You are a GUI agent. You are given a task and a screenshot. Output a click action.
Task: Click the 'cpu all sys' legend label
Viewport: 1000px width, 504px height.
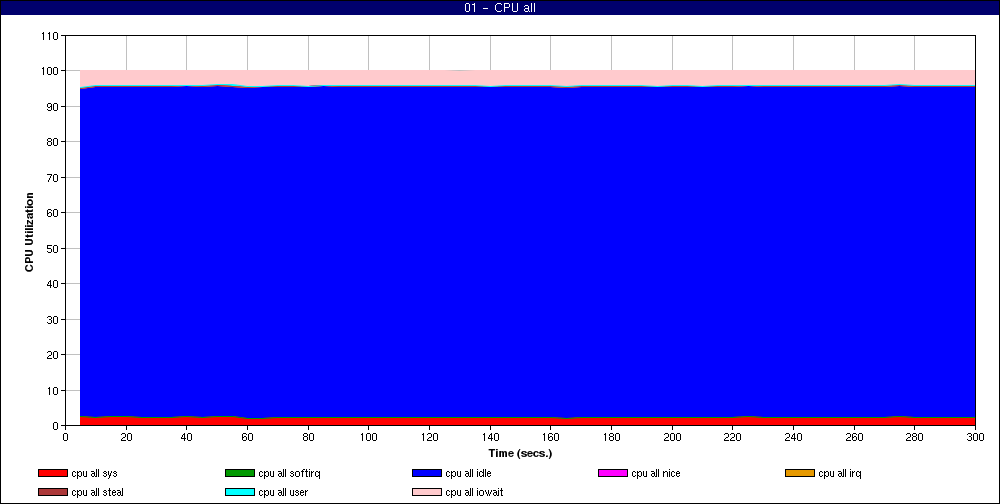point(94,473)
